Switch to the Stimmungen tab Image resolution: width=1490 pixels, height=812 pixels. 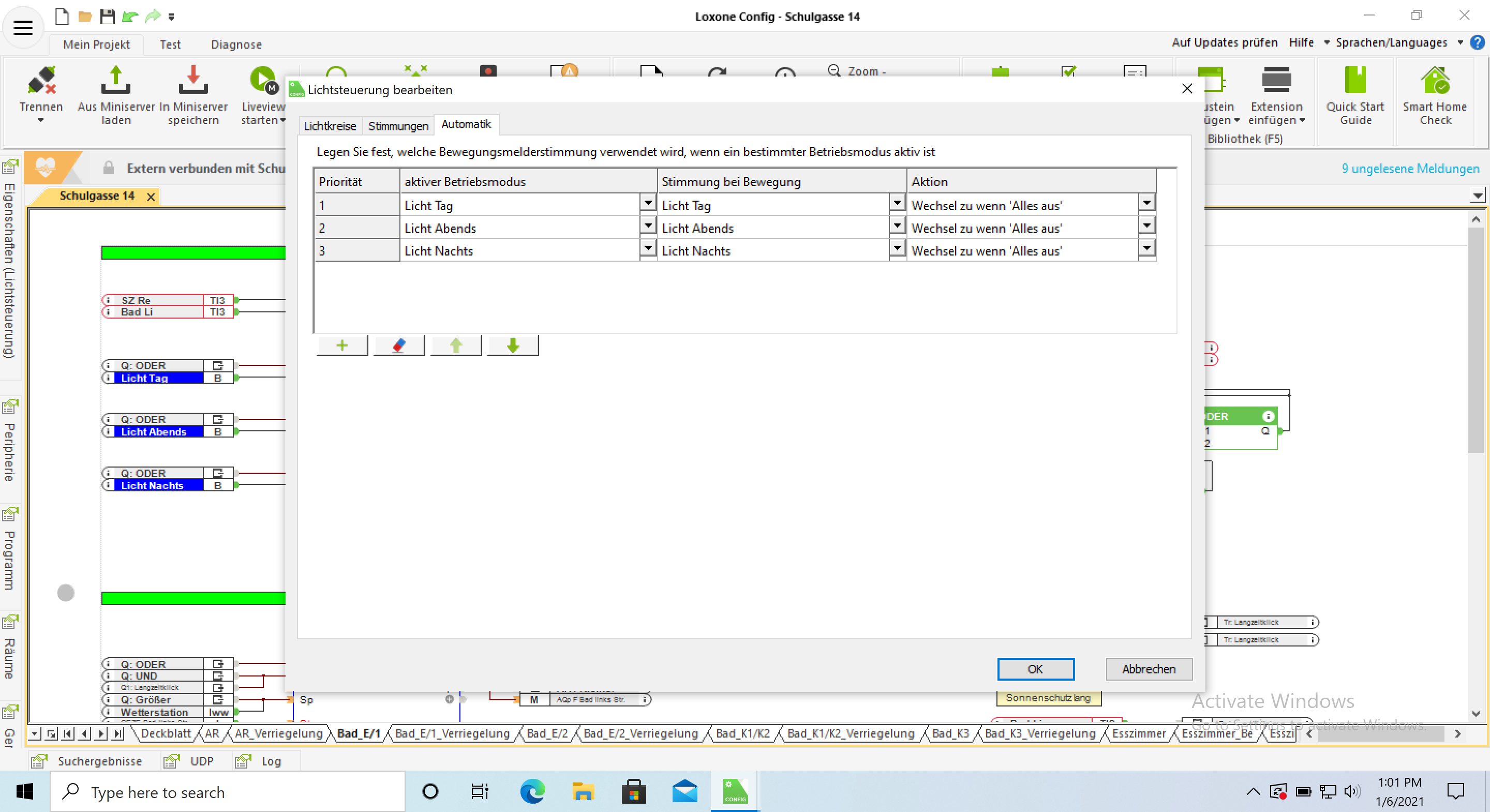tap(398, 126)
